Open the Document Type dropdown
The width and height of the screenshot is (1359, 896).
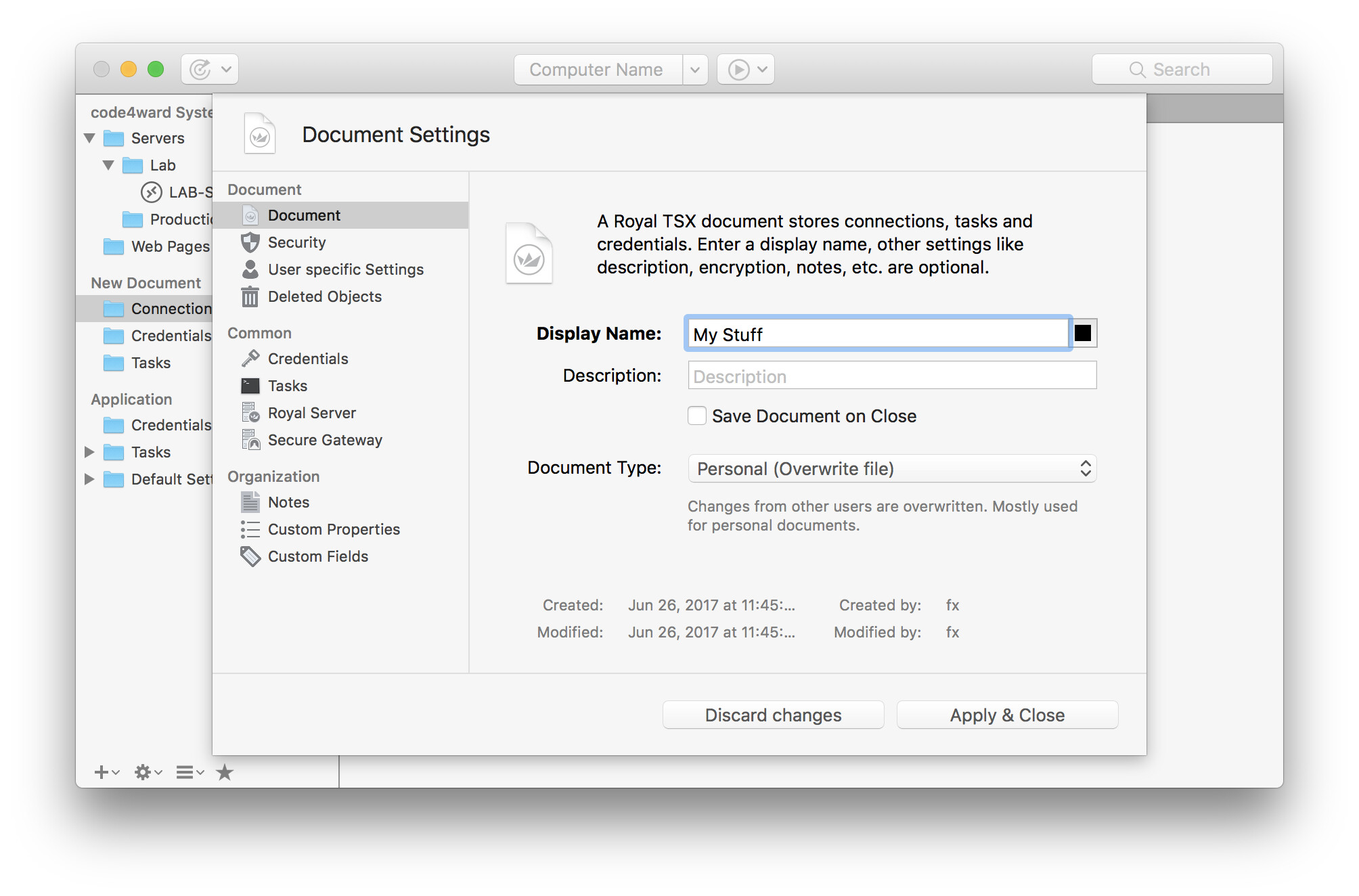891,468
